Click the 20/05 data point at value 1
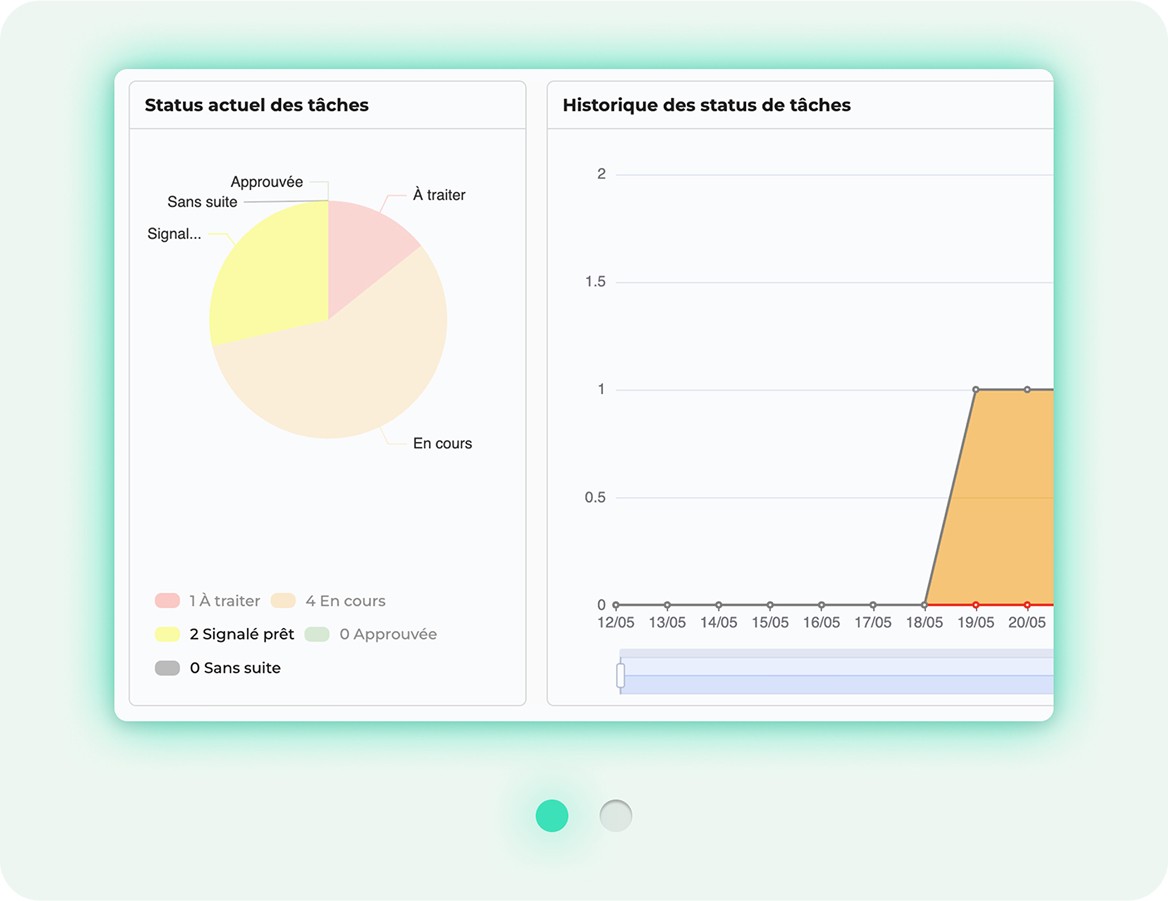The height and width of the screenshot is (901, 1168). pos(1027,389)
